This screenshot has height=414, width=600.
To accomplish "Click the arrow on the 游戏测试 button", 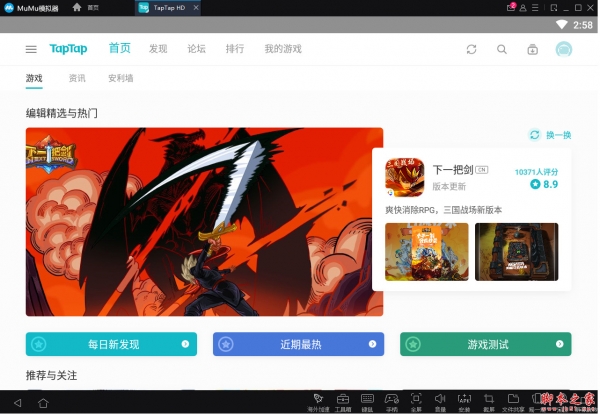I will [559, 344].
